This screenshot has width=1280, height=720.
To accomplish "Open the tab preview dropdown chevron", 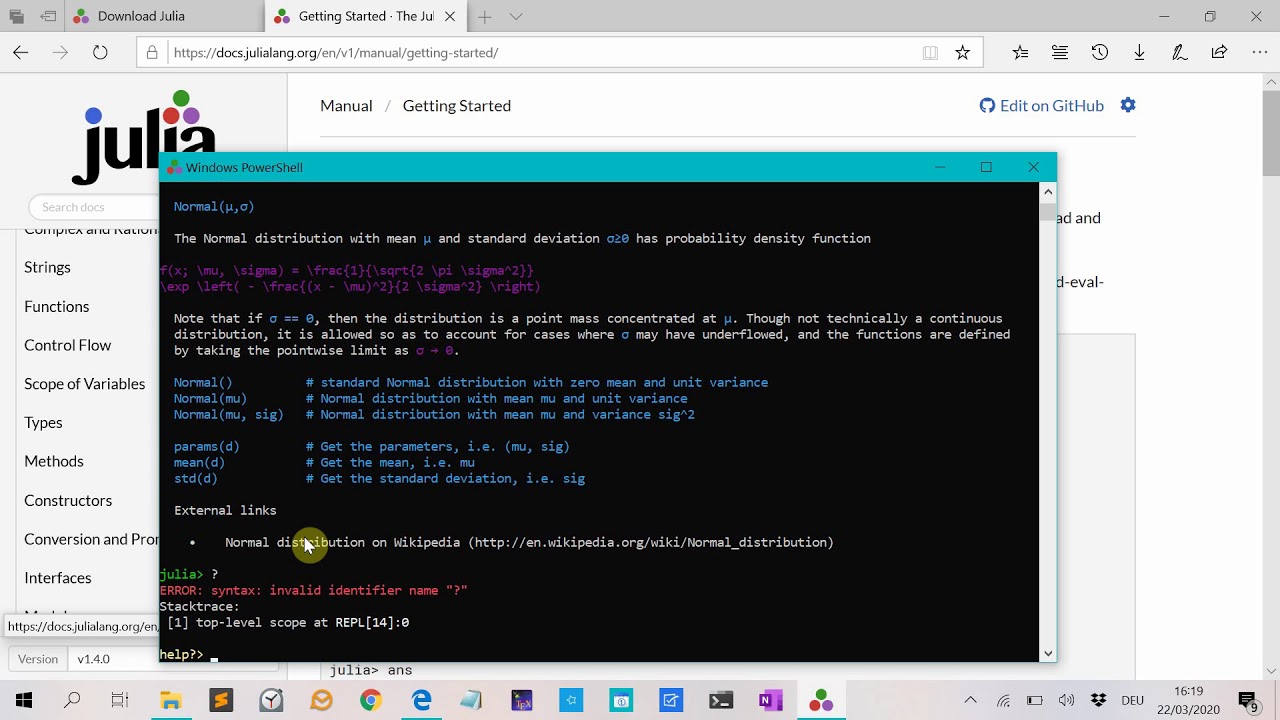I will 516,16.
